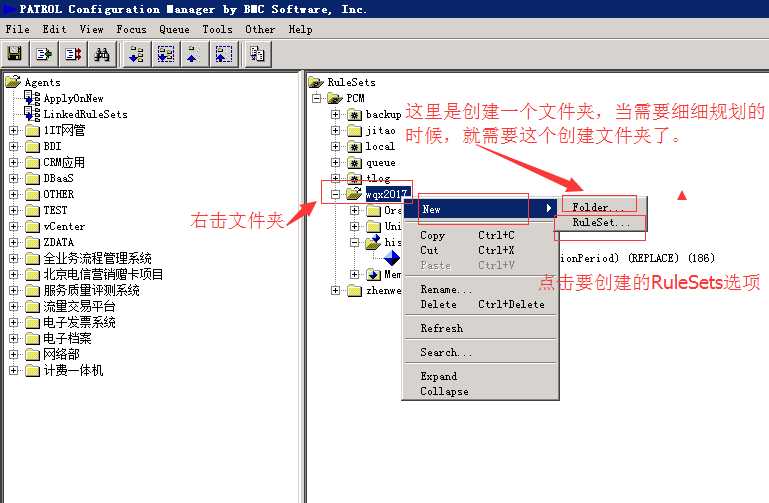
Task: Click the tlog ruleset folder icon
Action: click(x=355, y=178)
